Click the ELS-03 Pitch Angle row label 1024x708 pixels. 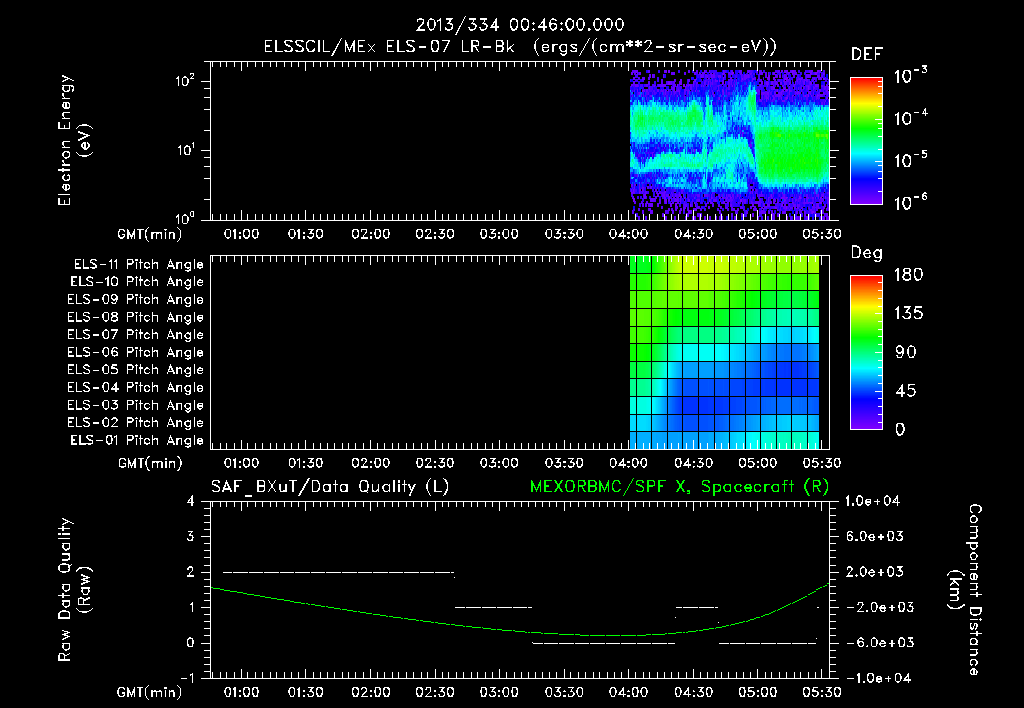[x=135, y=405]
